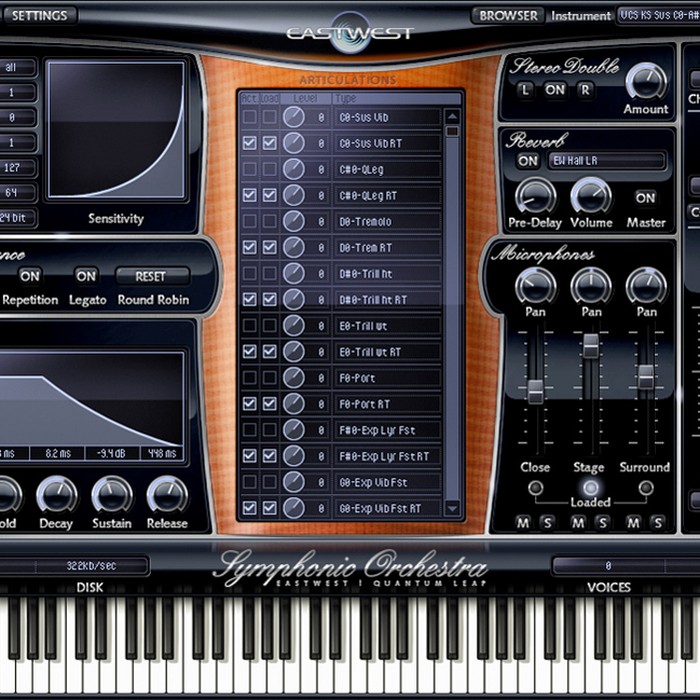Click the level knob for C0-Sus Vib

click(294, 117)
